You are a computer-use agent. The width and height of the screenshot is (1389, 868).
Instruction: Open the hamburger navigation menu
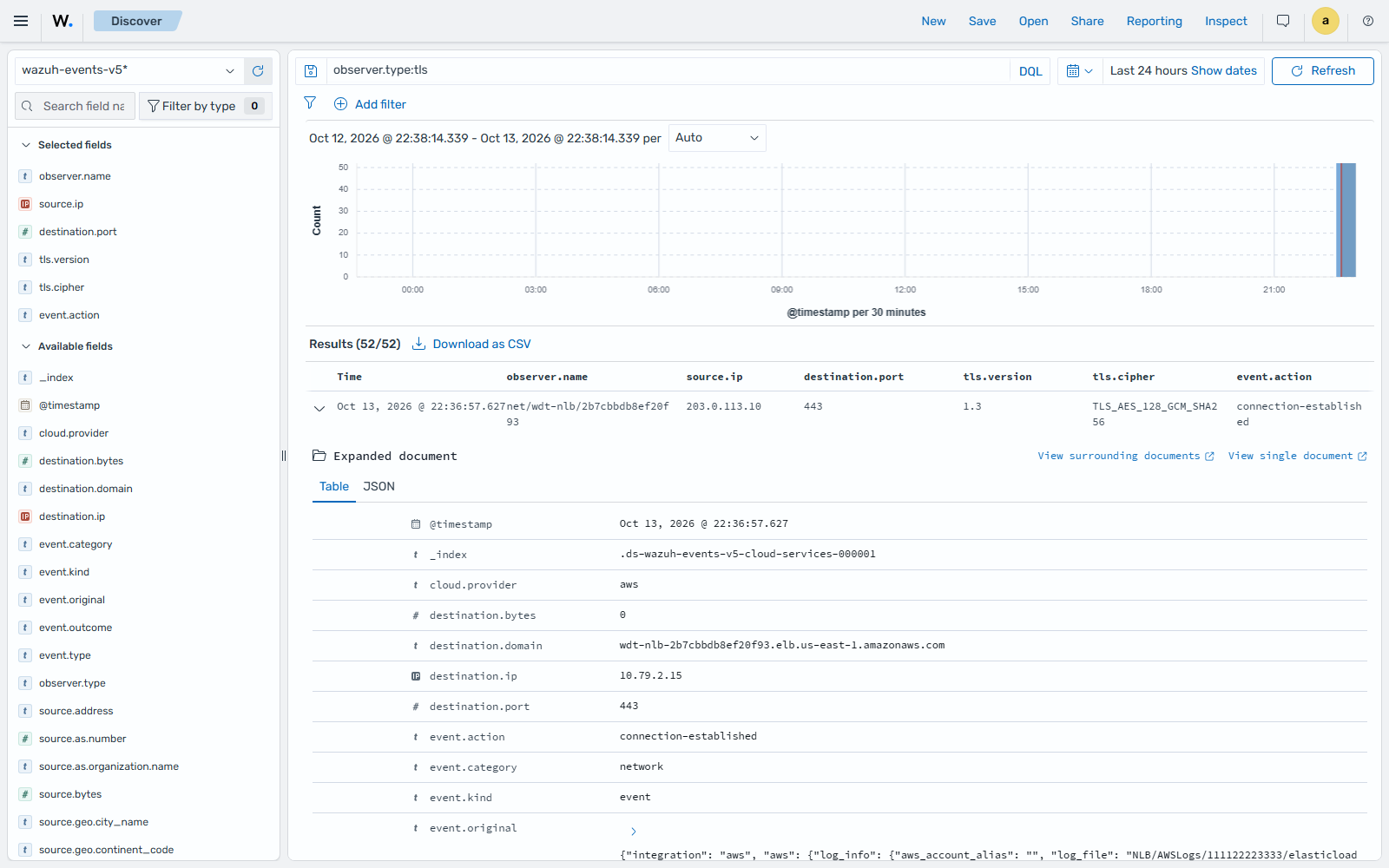pos(21,21)
